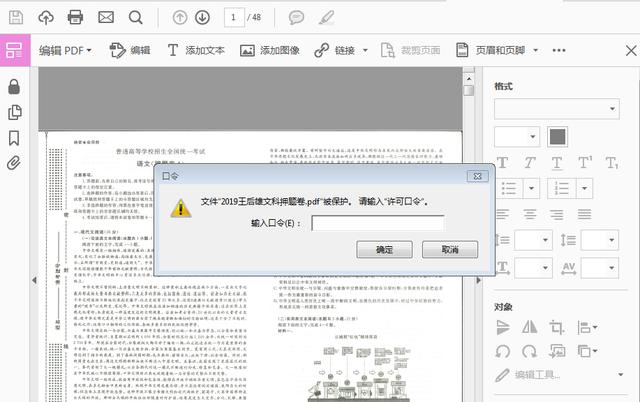The image size is (640, 402).
Task: Collapse the right pane arrow
Action: tap(479, 280)
